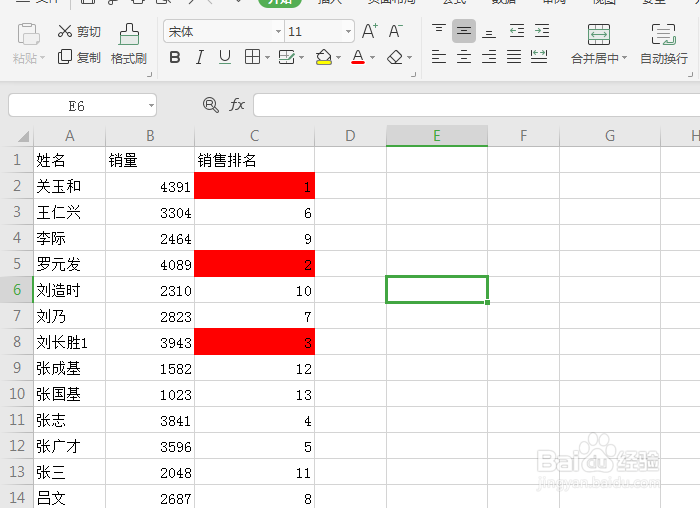700x508 pixels.
Task: Select column C header
Action: (254, 136)
